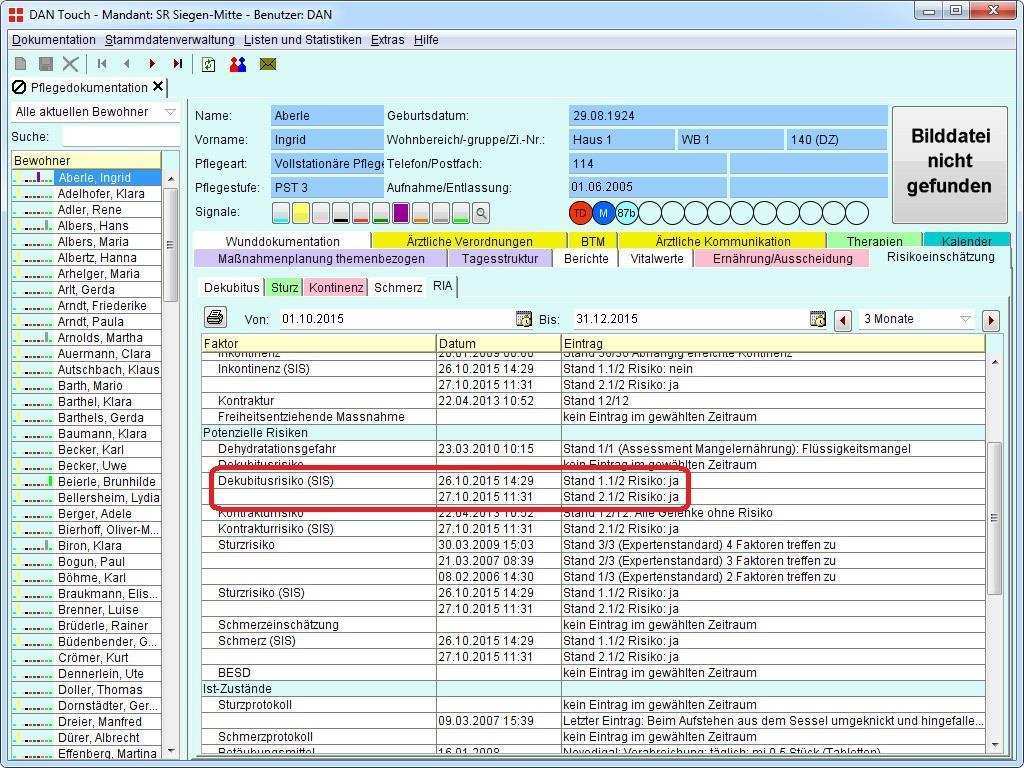Click the save (floppy disk) toolbar icon
1024x768 pixels.
[45, 64]
